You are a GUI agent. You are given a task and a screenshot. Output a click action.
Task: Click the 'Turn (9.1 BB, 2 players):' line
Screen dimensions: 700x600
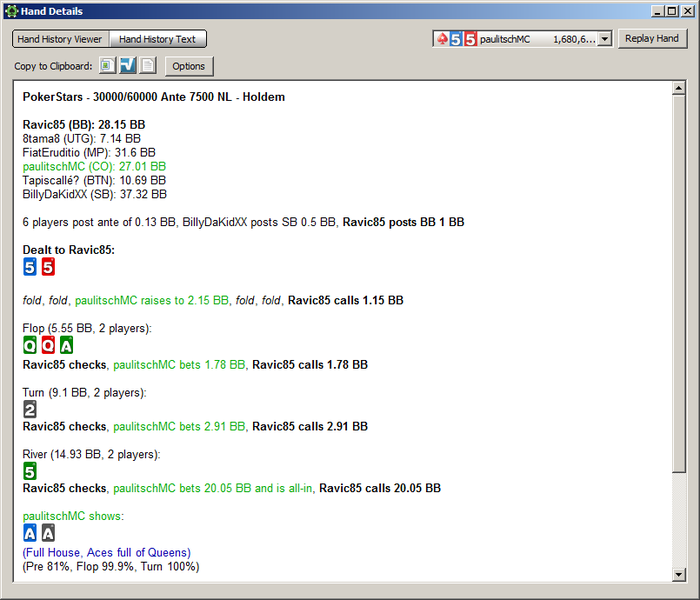click(x=84, y=392)
